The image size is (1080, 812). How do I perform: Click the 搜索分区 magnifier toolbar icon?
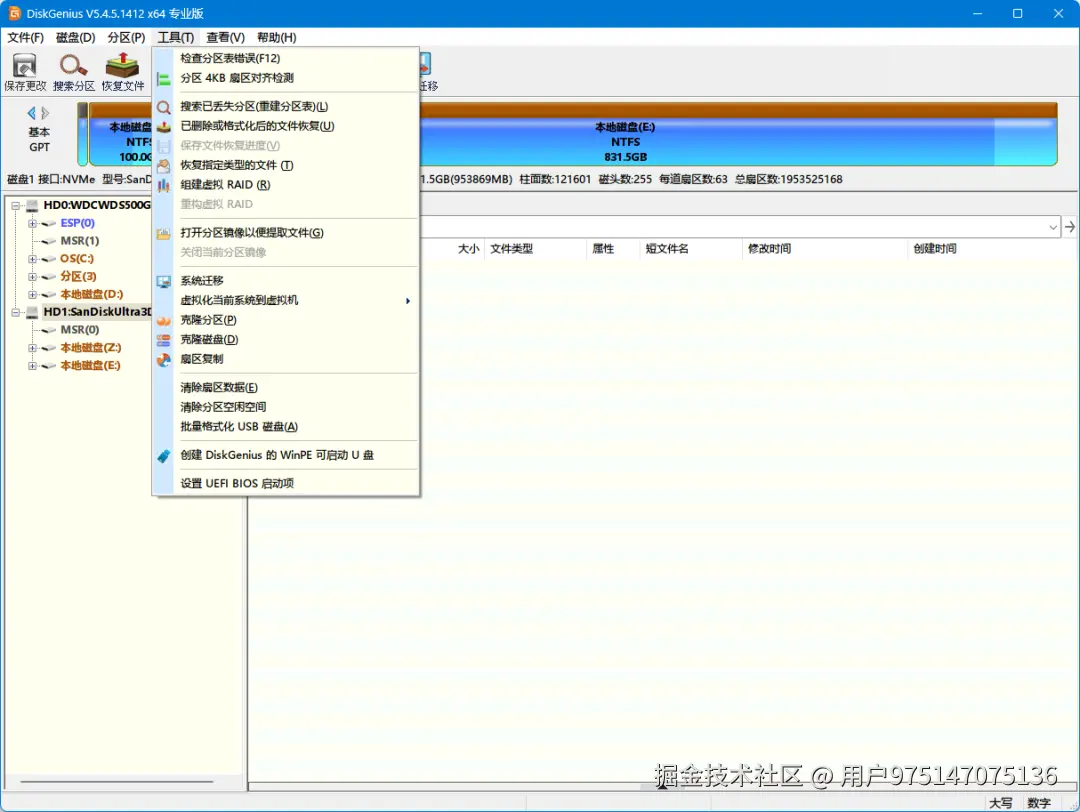pos(73,65)
